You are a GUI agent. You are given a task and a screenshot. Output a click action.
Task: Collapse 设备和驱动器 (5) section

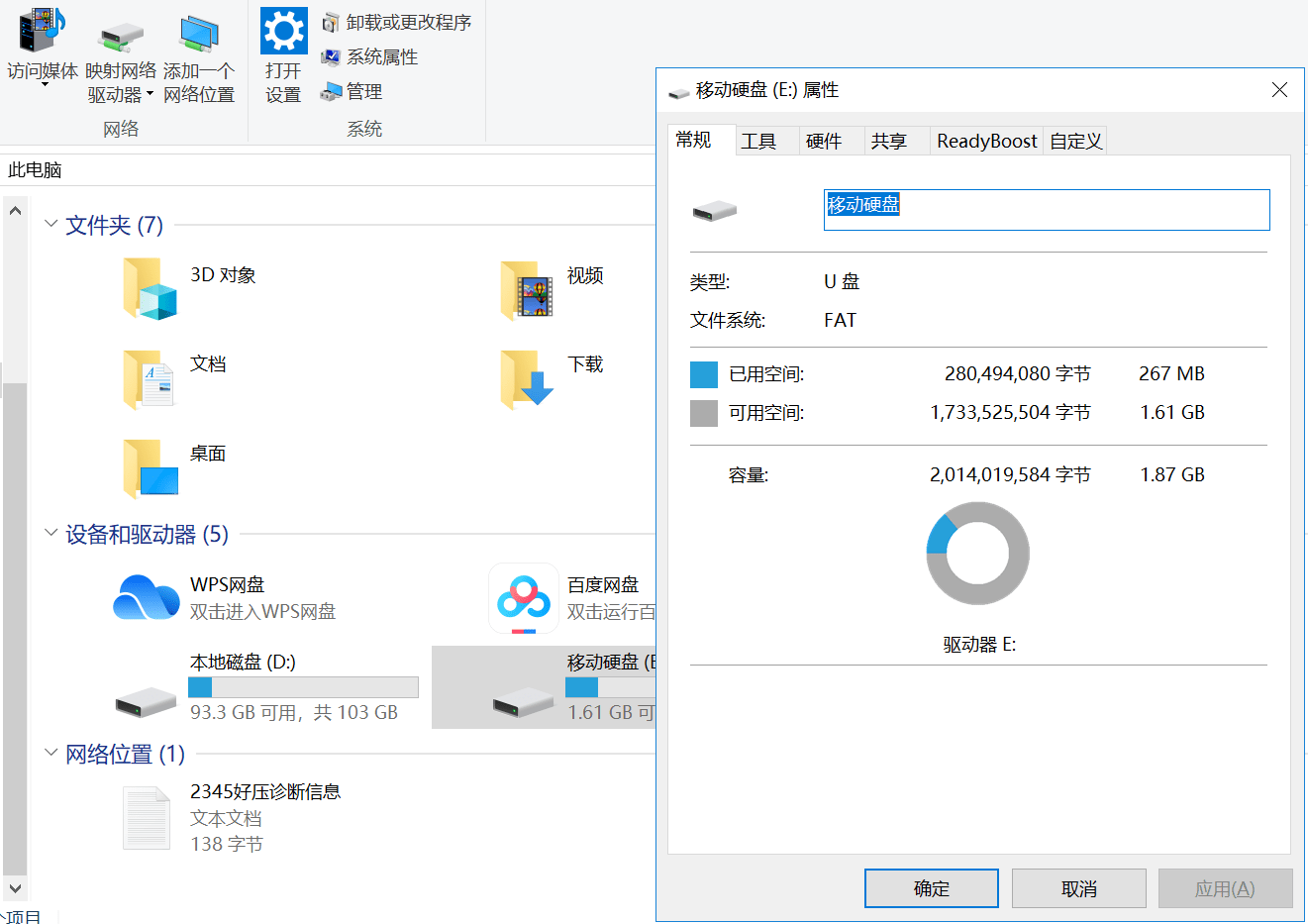tap(50, 532)
